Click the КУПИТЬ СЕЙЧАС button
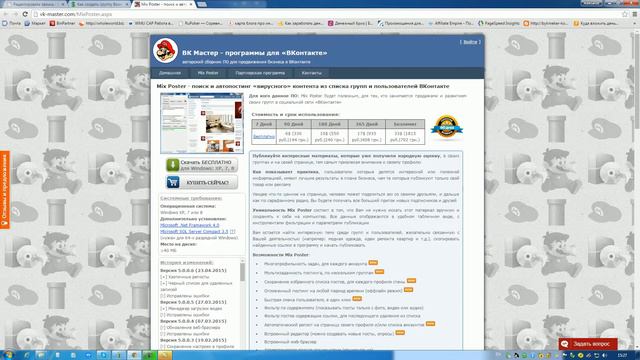This screenshot has width=640, height=360. pos(202,182)
